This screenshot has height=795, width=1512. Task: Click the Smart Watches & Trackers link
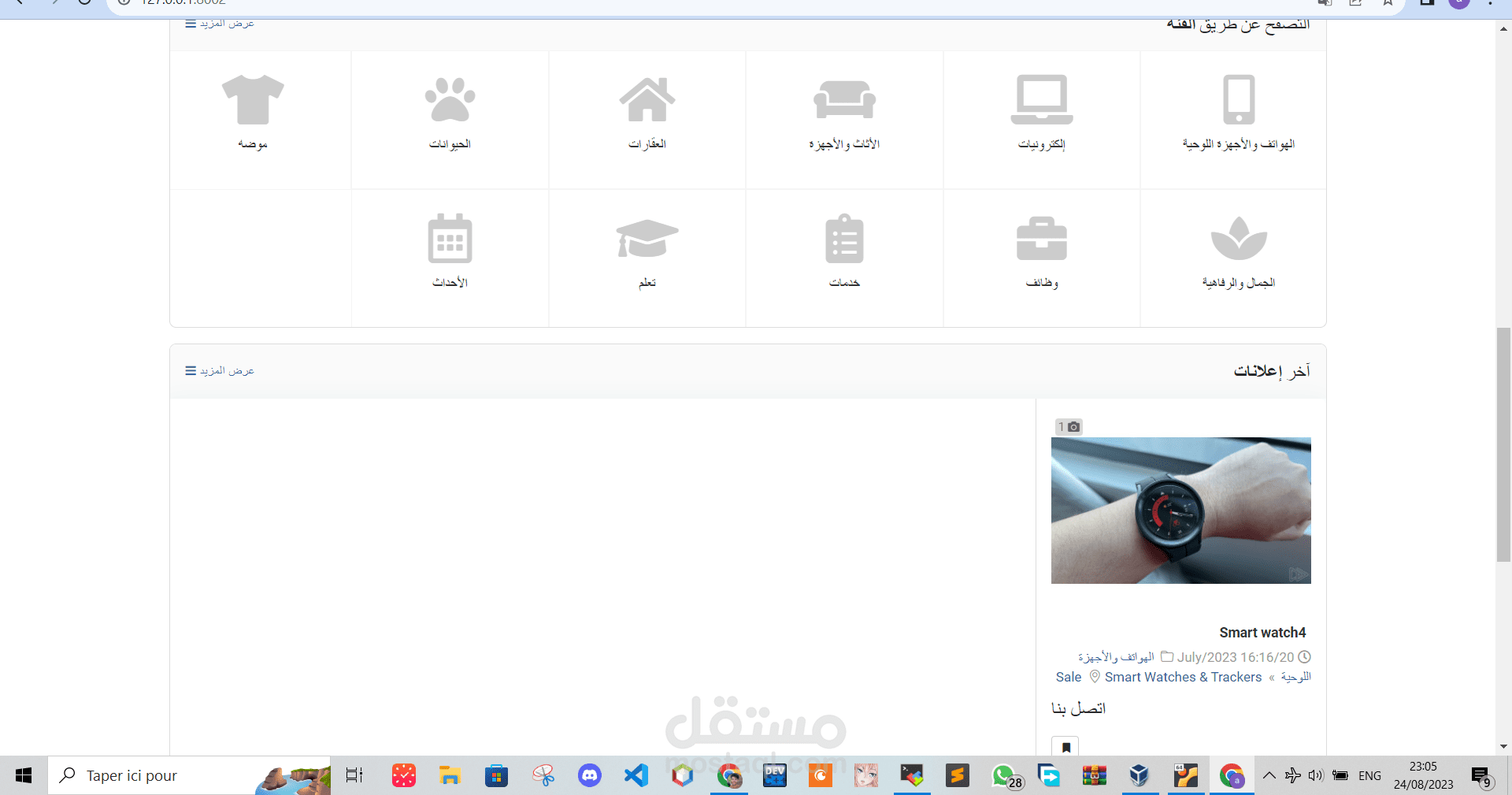tap(1183, 677)
